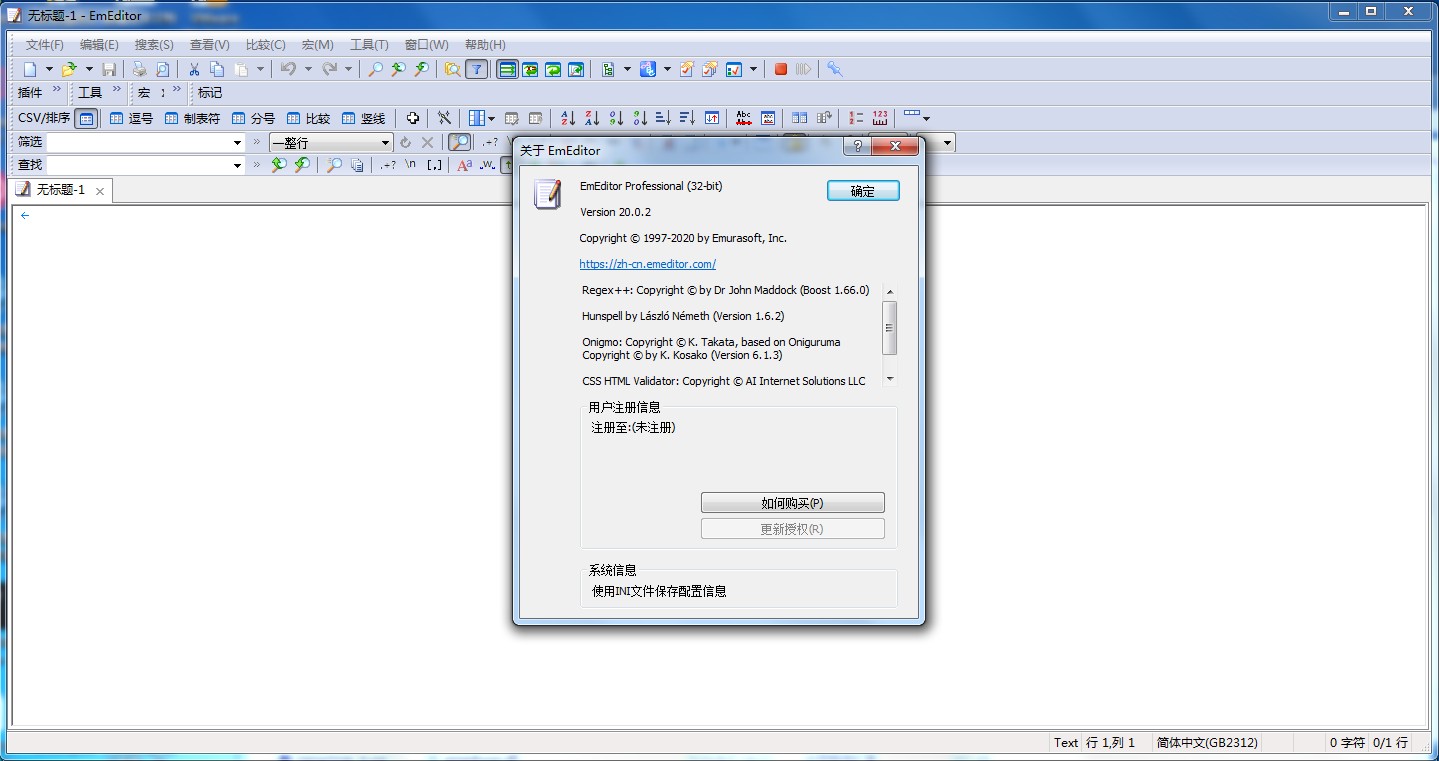Redo the last undone action
Image resolution: width=1439 pixels, height=761 pixels.
tap(329, 69)
